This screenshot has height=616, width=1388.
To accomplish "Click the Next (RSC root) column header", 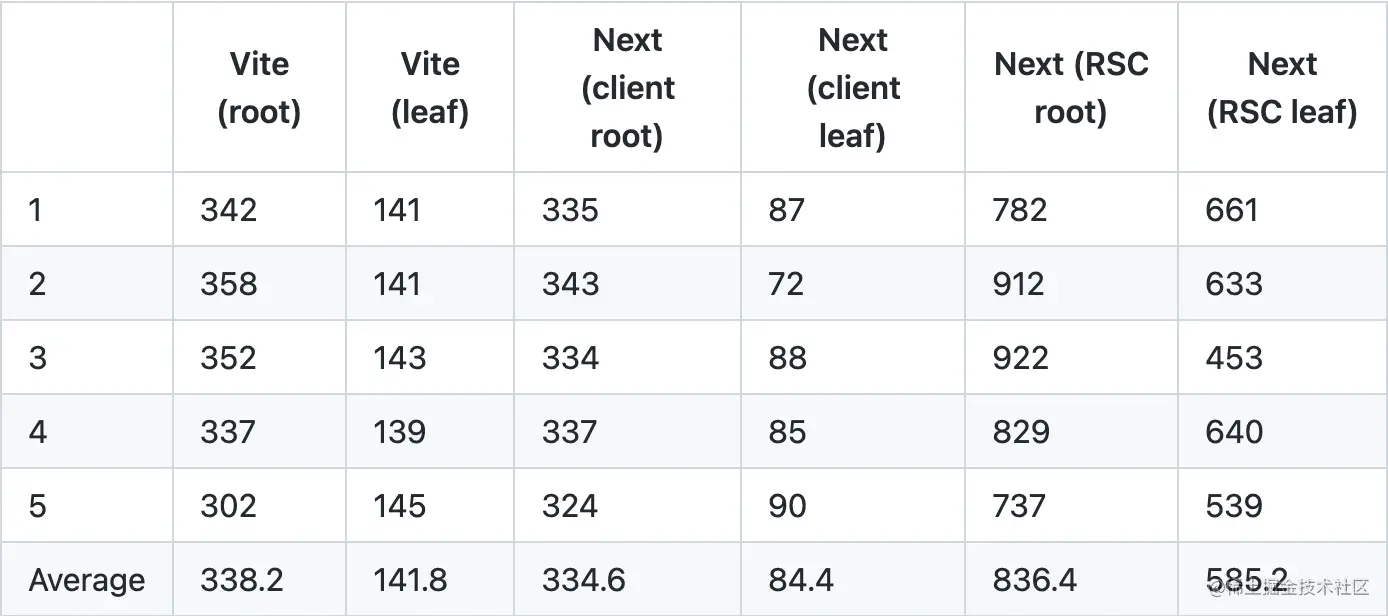I will pyautogui.click(x=1071, y=88).
